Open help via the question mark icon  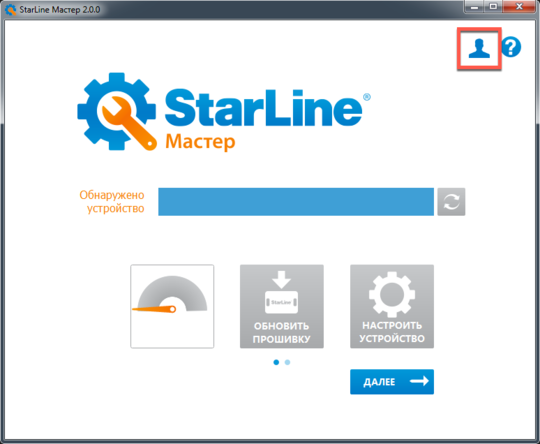point(511,47)
